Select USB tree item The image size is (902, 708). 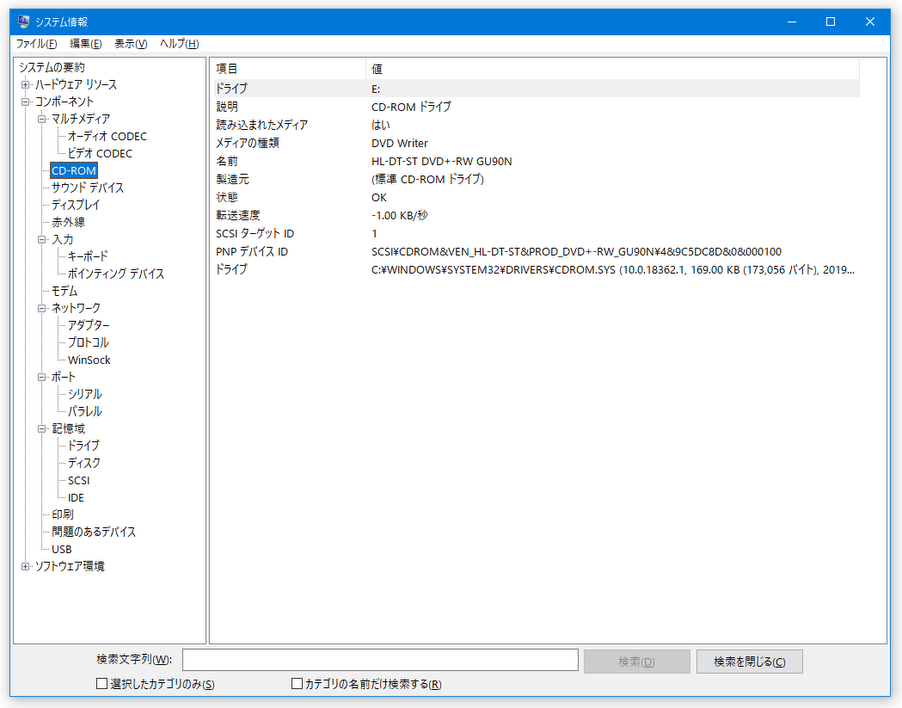[62, 549]
